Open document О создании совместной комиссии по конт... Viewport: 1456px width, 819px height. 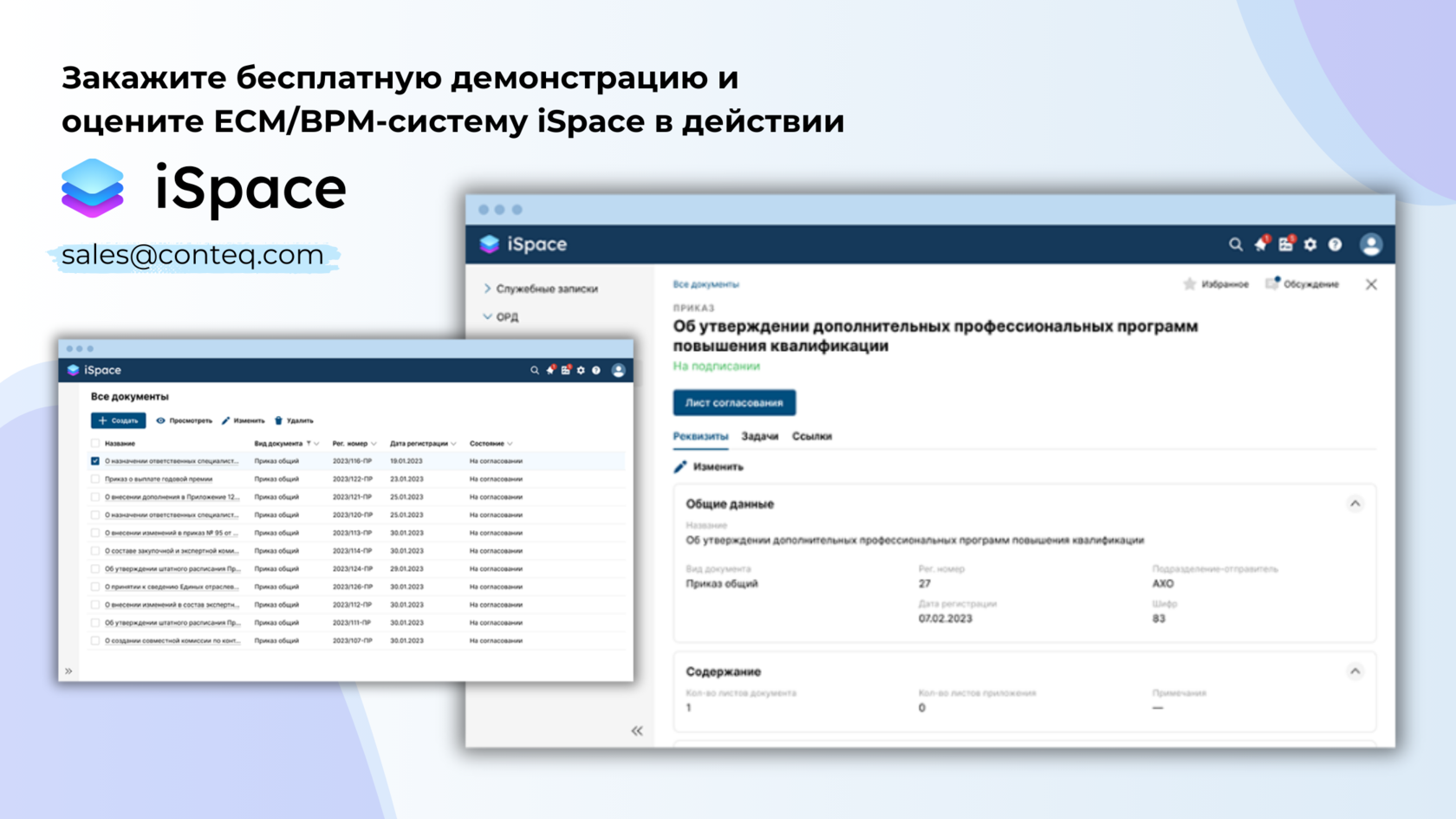(172, 640)
